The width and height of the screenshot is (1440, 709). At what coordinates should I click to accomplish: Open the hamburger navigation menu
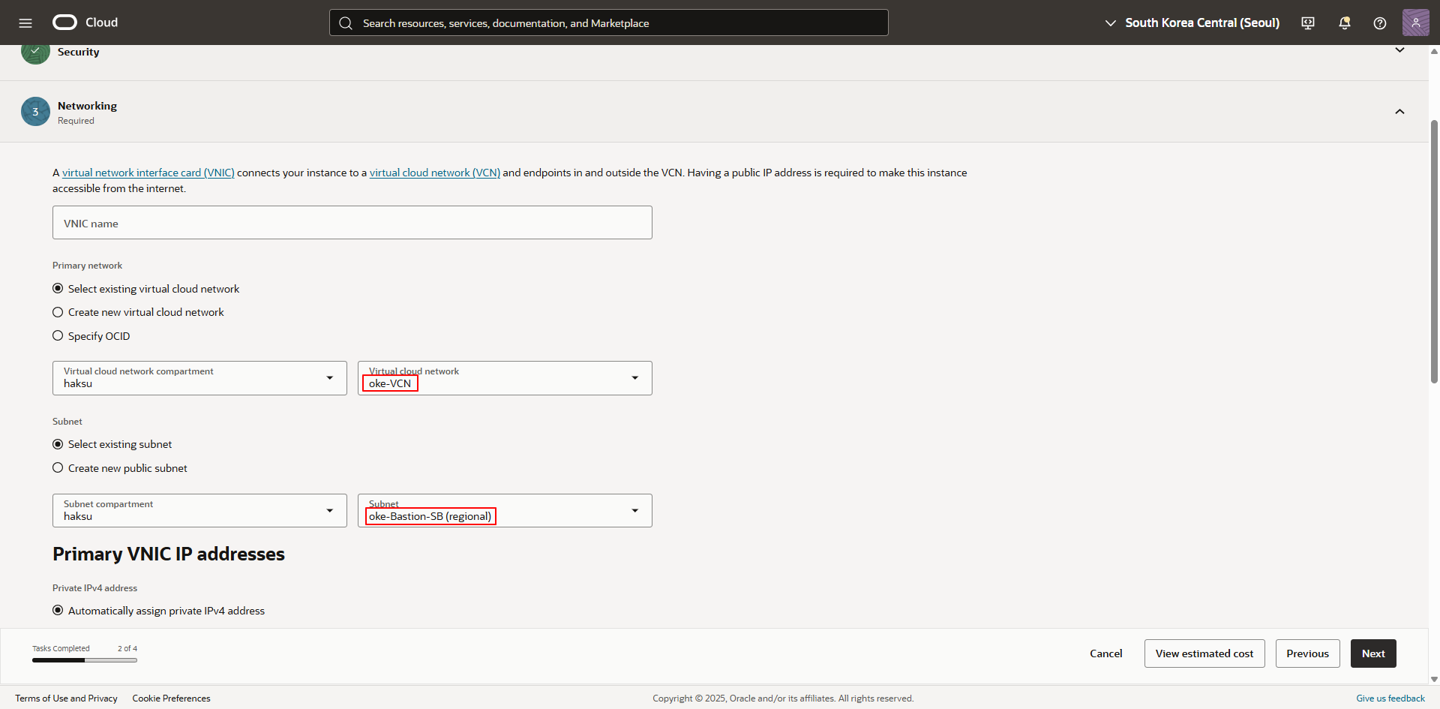coord(25,23)
